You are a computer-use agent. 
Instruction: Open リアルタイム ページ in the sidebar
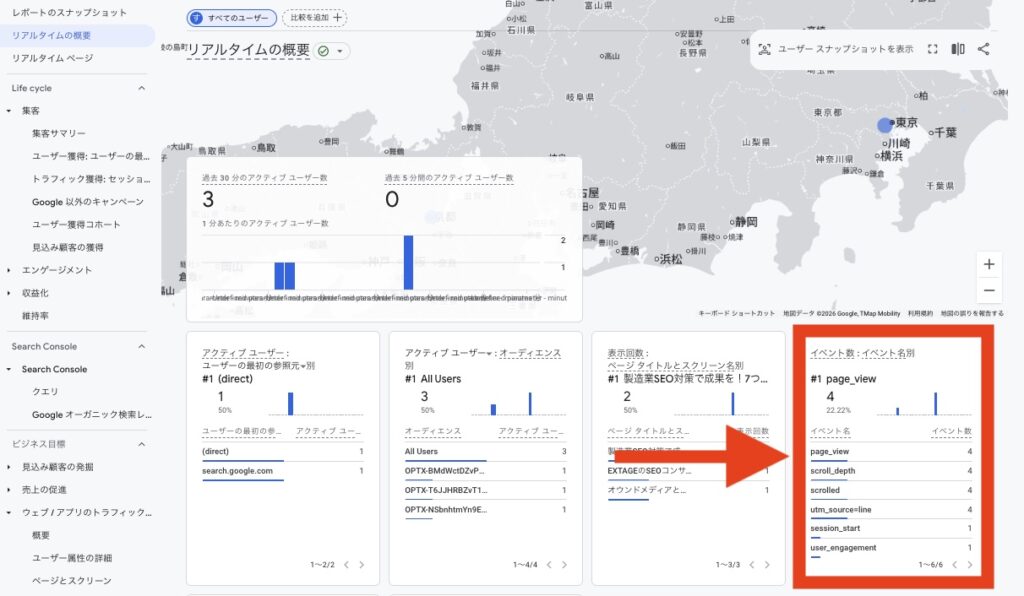[x=52, y=58]
